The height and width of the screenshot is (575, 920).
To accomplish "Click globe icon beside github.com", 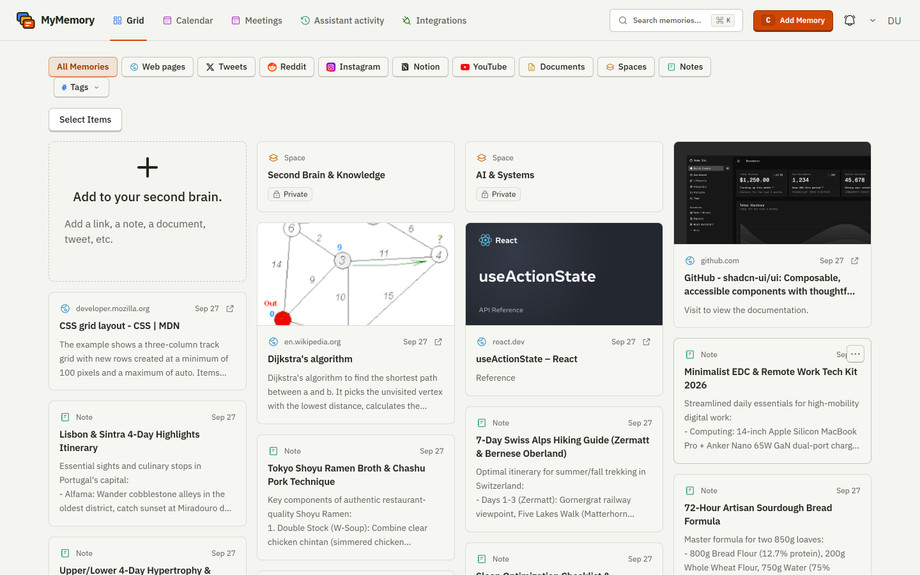I will click(x=690, y=261).
